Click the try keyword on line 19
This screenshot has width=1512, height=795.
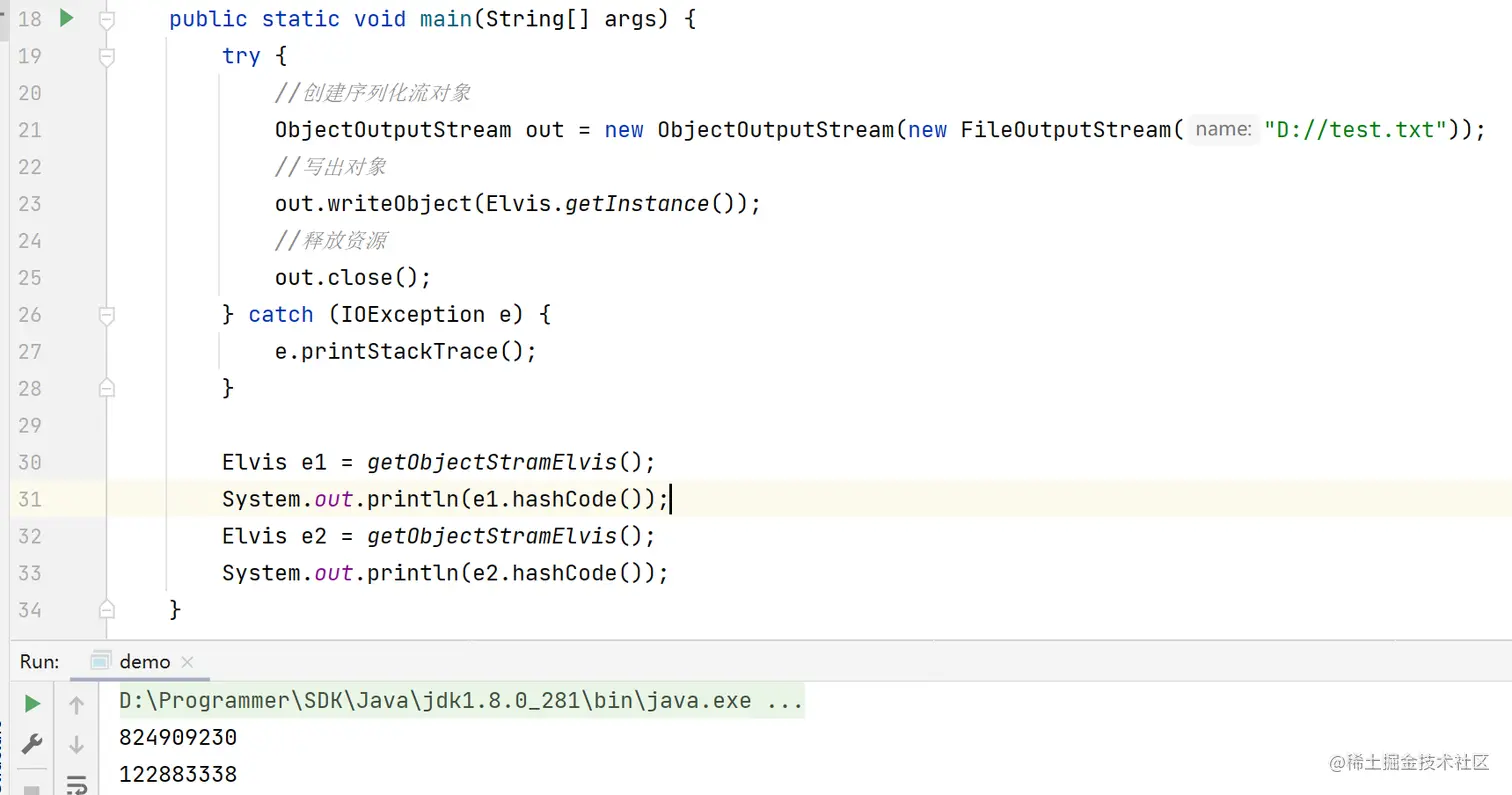[241, 56]
